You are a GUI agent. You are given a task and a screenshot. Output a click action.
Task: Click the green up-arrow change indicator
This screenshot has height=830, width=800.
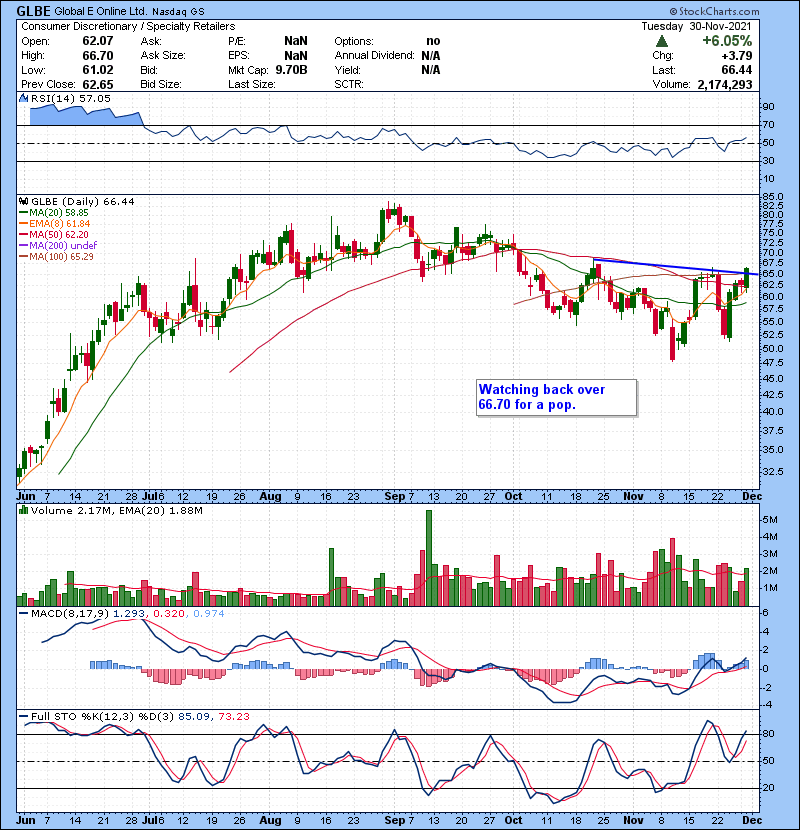tap(661, 41)
